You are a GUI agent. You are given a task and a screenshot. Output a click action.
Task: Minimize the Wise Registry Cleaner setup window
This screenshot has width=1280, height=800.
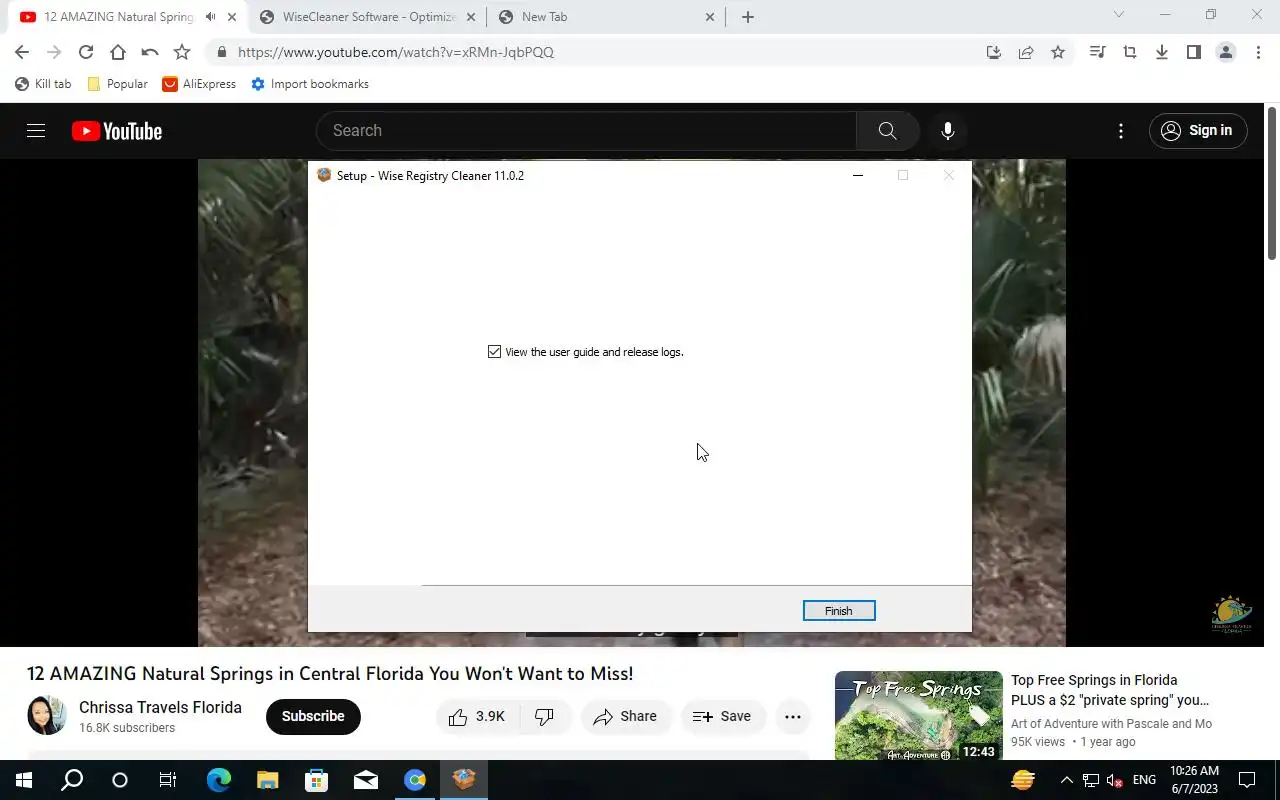point(857,175)
